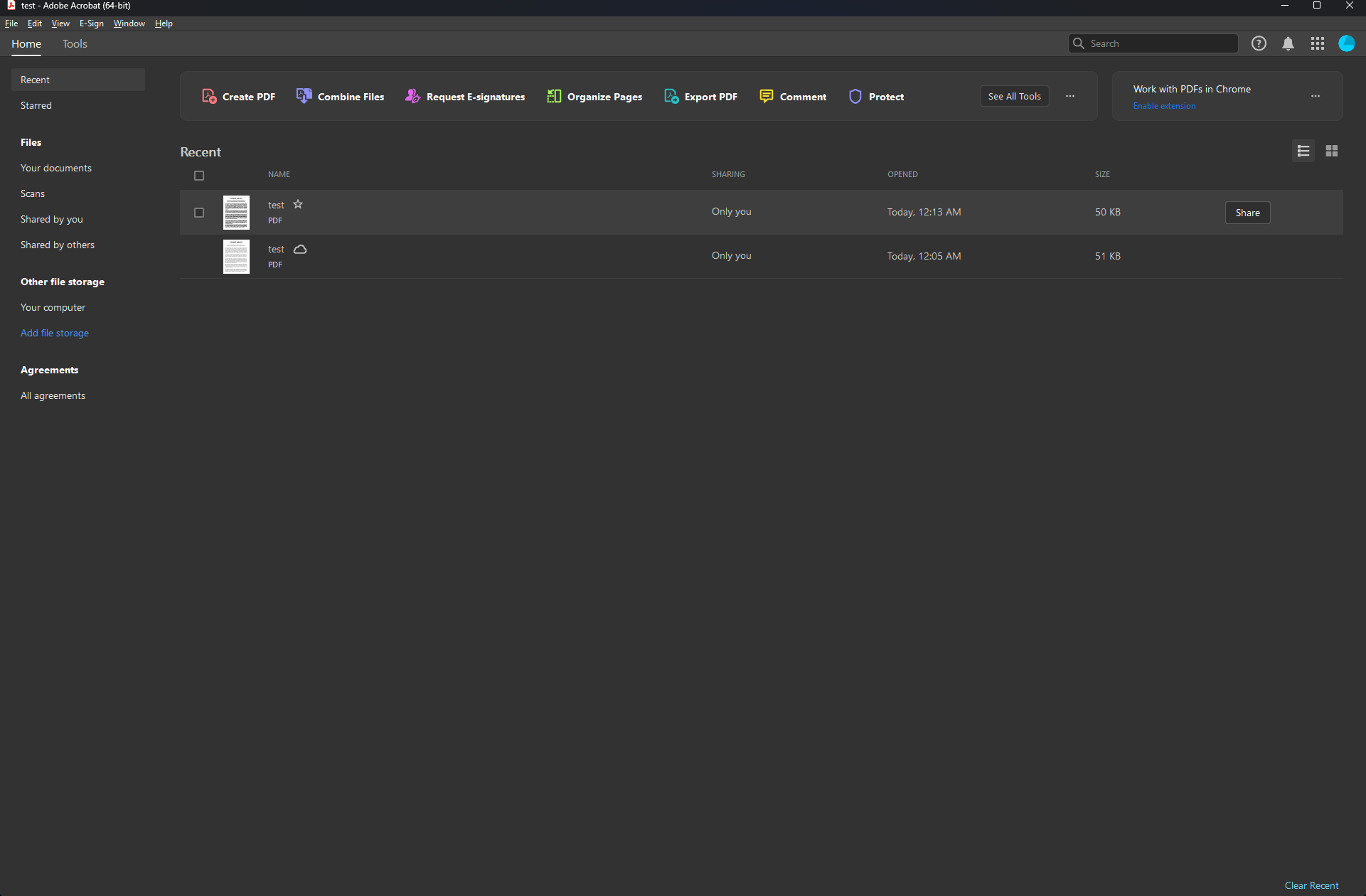Click the Create PDF tool icon

209,96
